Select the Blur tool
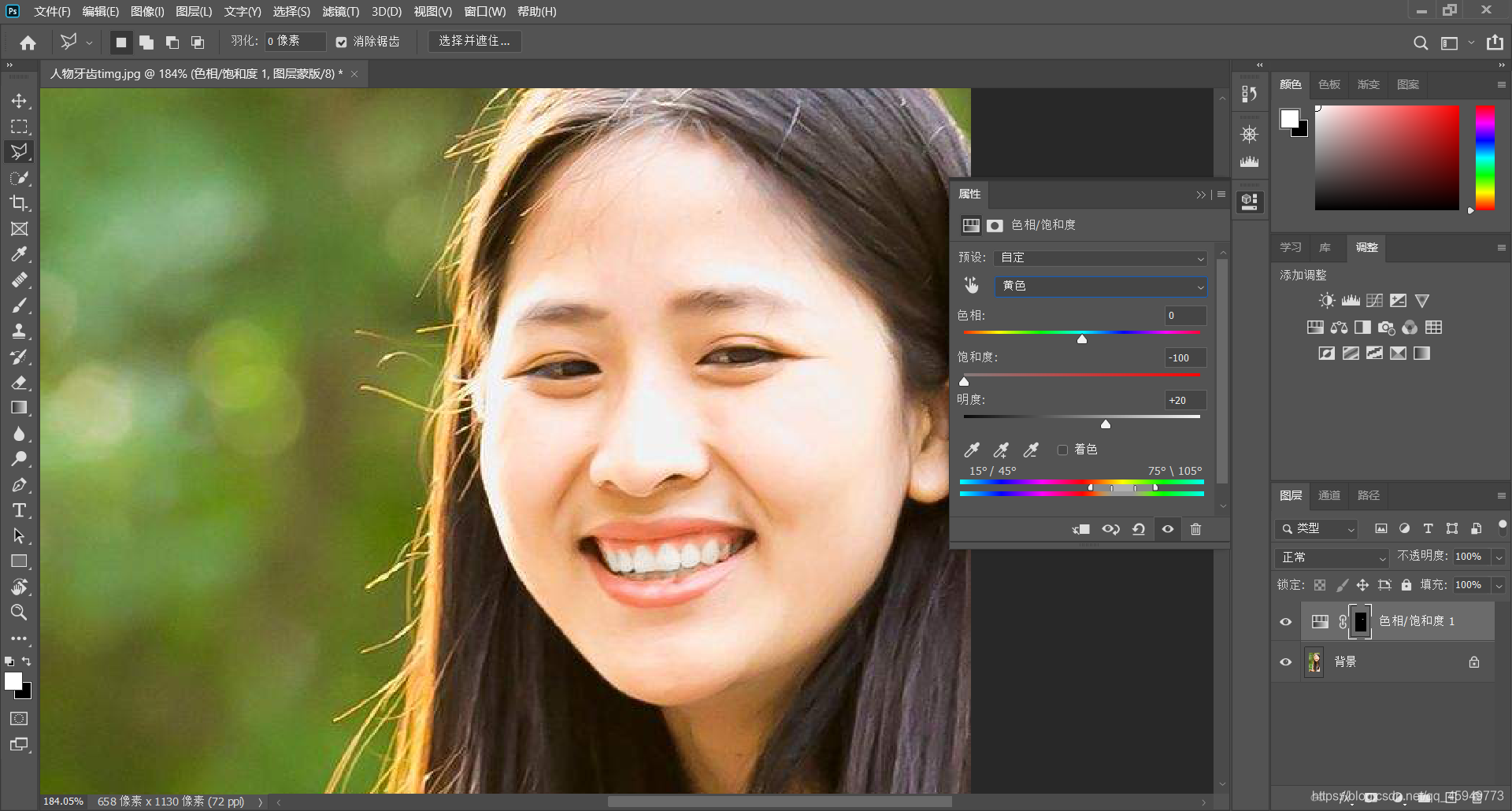Image resolution: width=1512 pixels, height=811 pixels. (x=19, y=434)
